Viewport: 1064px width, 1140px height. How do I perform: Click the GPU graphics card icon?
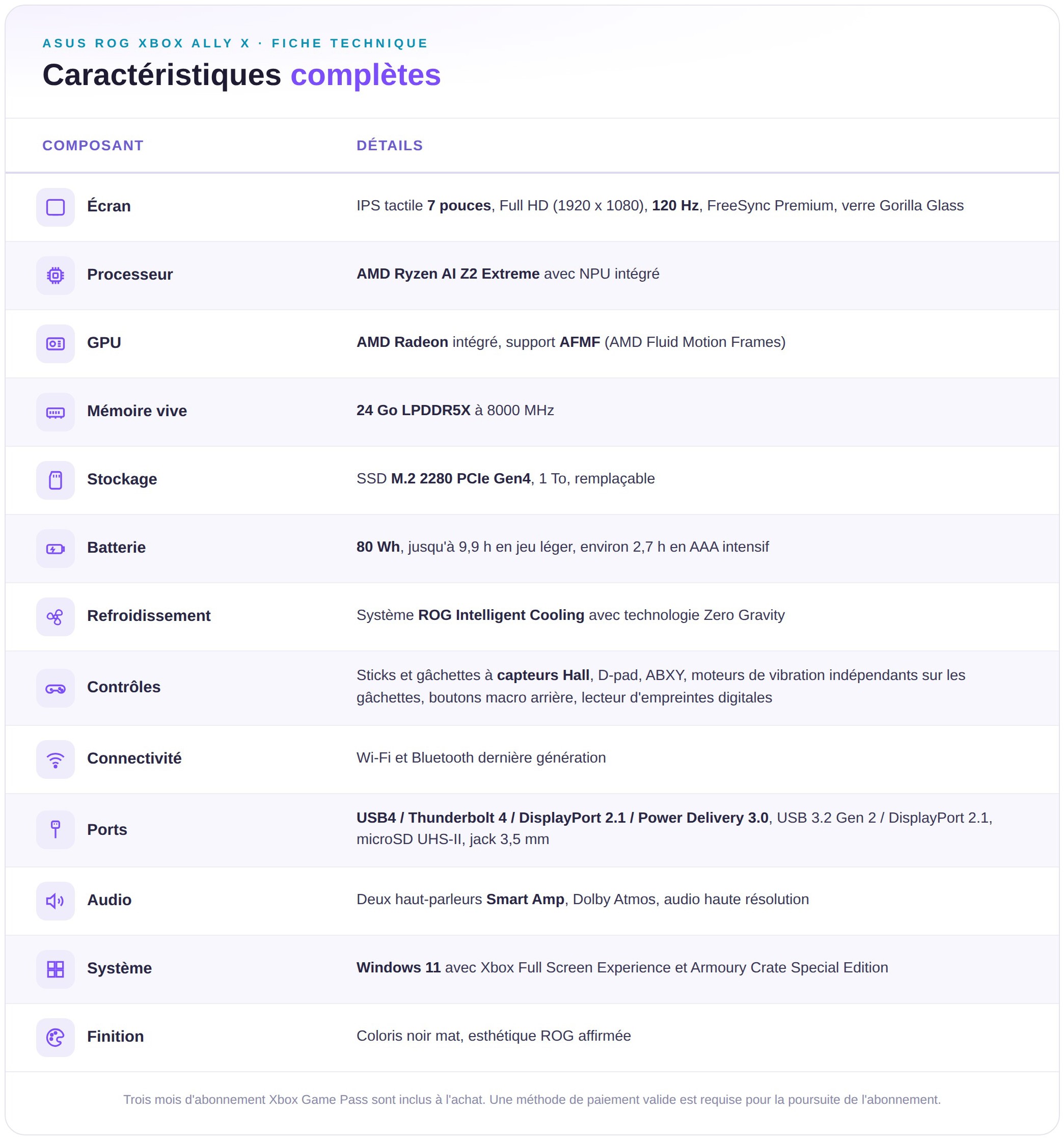click(56, 343)
